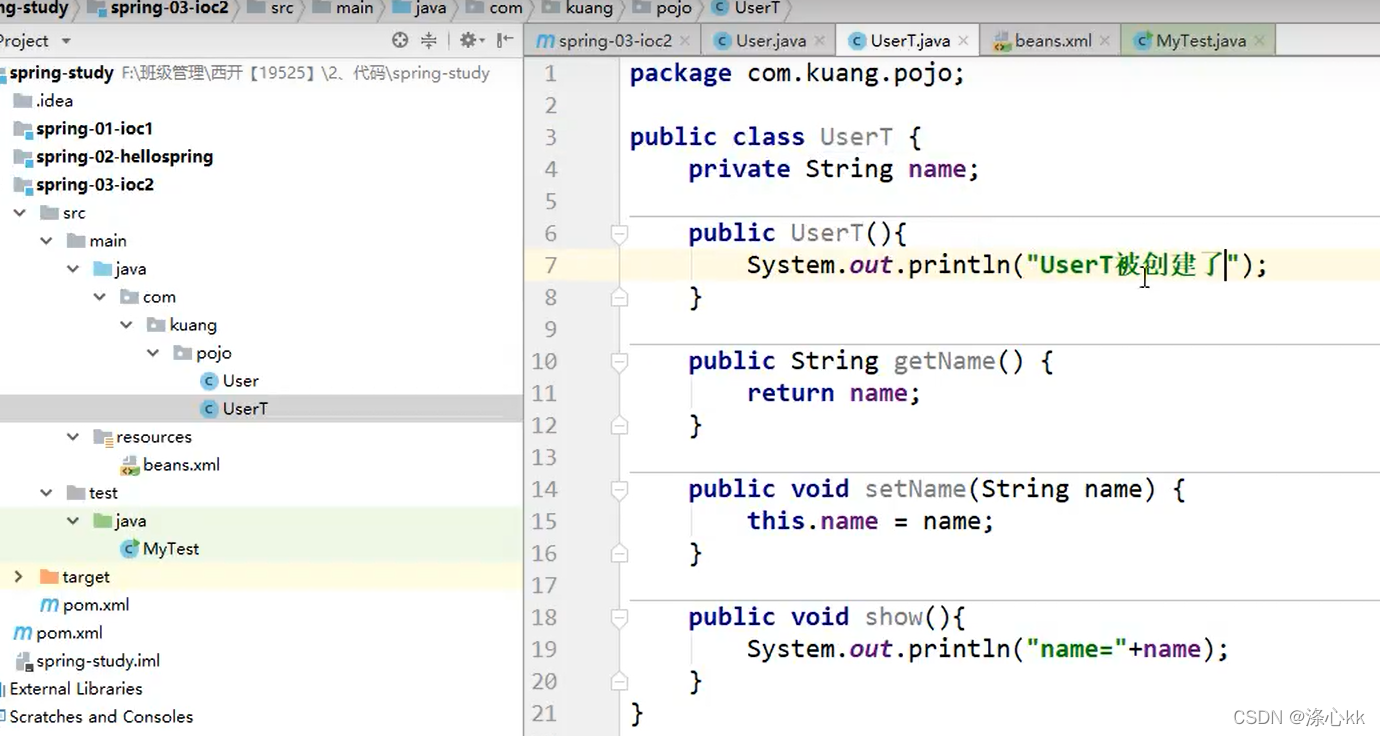Switch to the User.java tab
This screenshot has width=1380, height=736.
[770, 41]
